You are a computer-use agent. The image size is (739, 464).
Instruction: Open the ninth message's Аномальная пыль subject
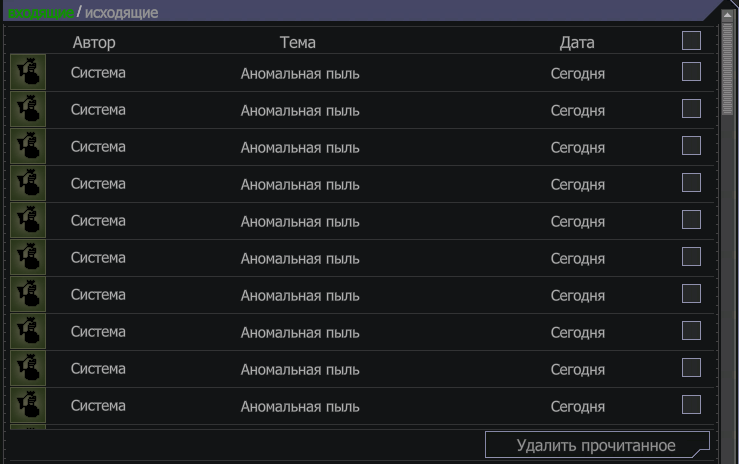point(300,370)
